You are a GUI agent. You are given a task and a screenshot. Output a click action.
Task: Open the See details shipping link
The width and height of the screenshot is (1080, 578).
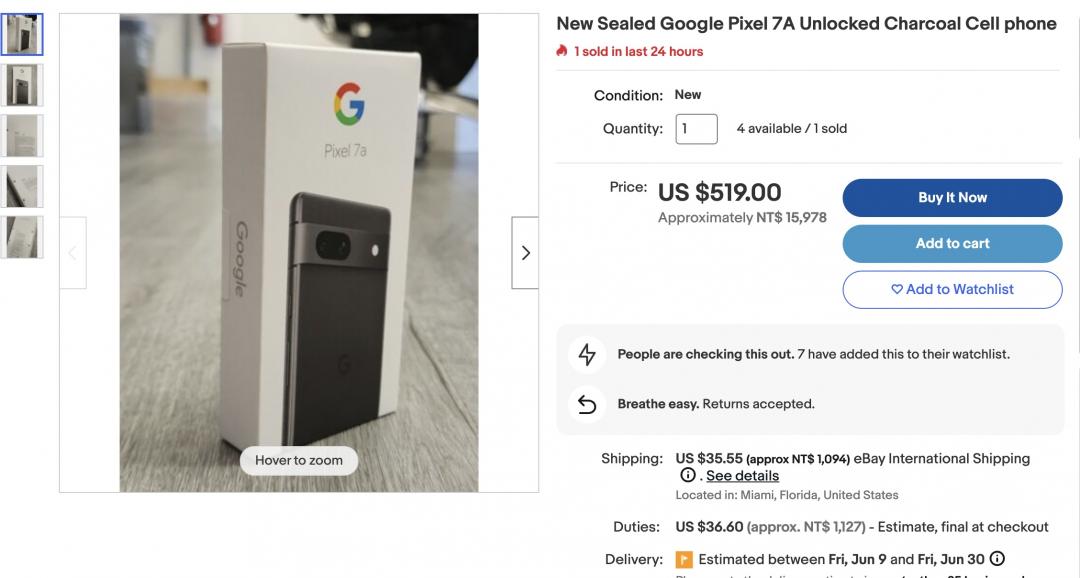tap(742, 476)
